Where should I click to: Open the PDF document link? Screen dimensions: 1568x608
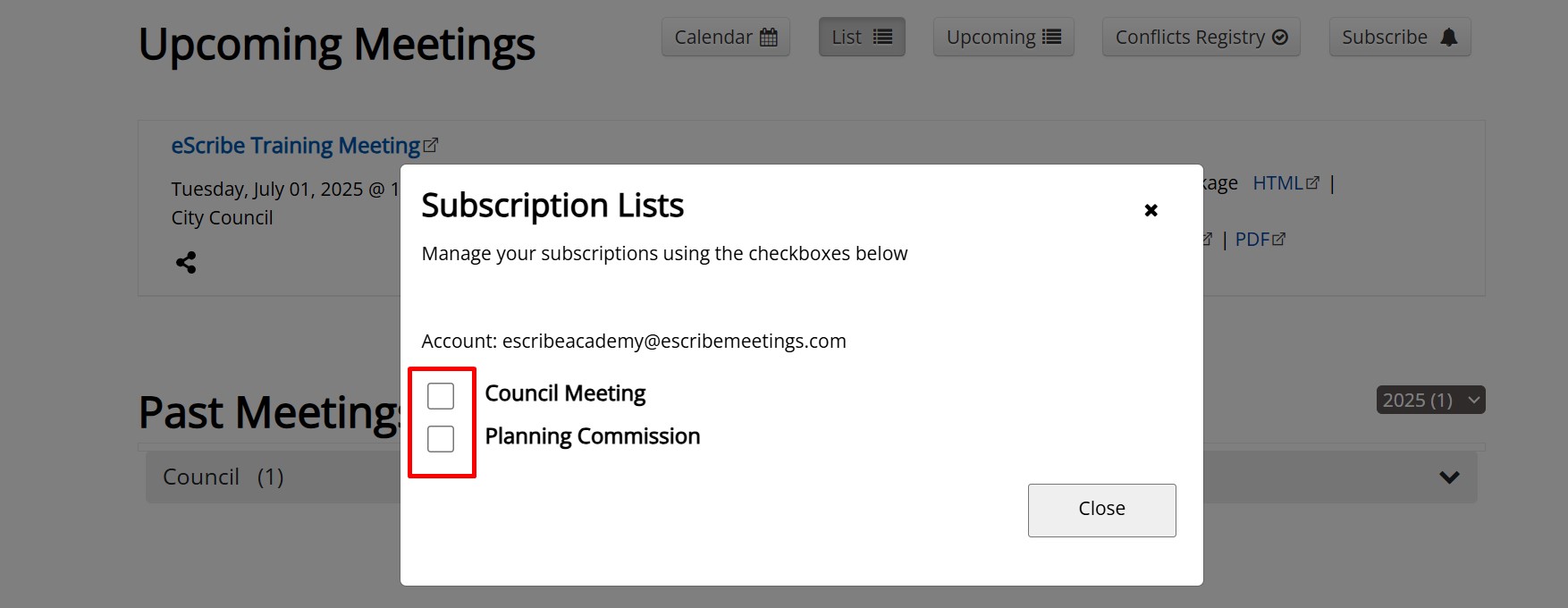click(1252, 239)
